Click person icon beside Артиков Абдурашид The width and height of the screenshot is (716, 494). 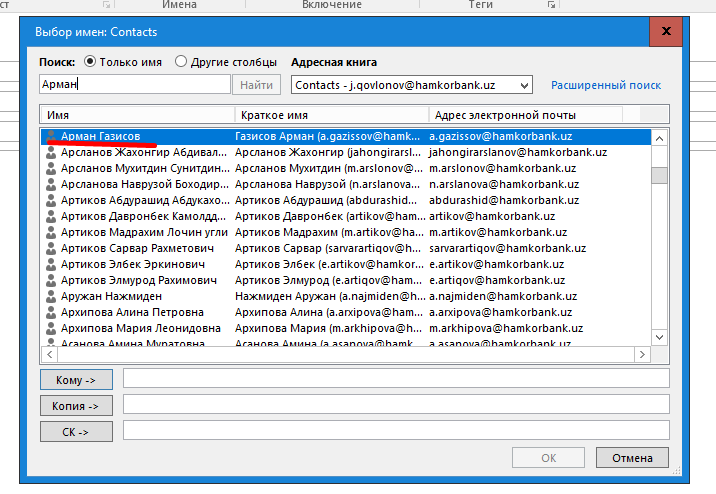click(51, 200)
